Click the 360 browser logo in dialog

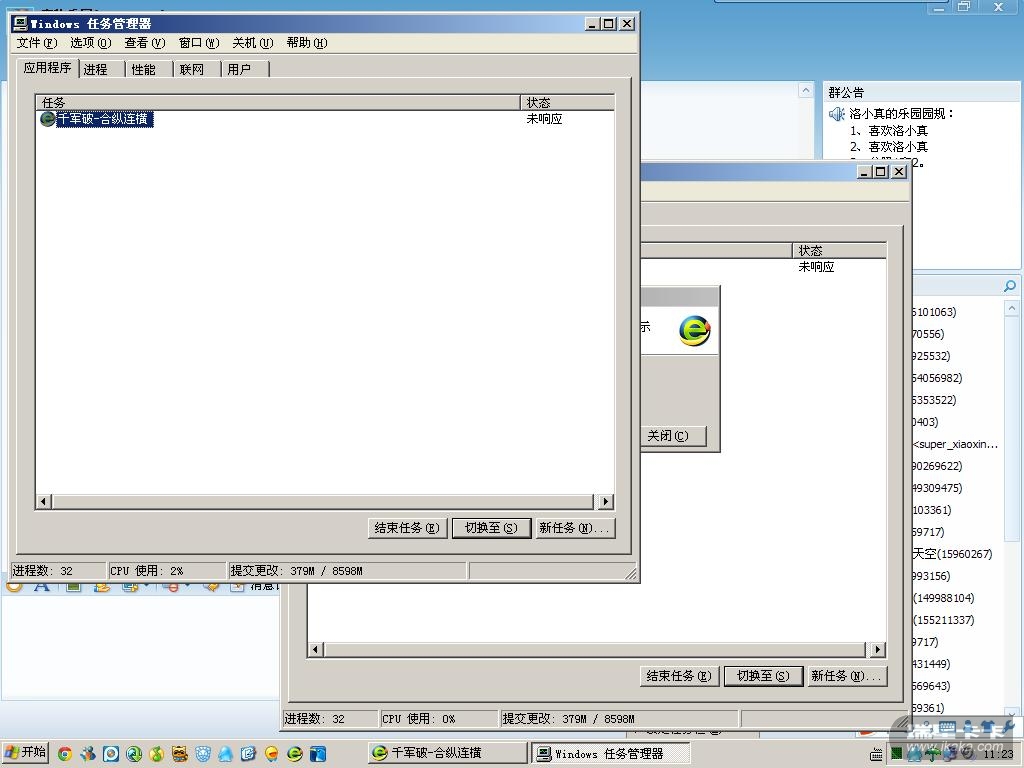[694, 330]
